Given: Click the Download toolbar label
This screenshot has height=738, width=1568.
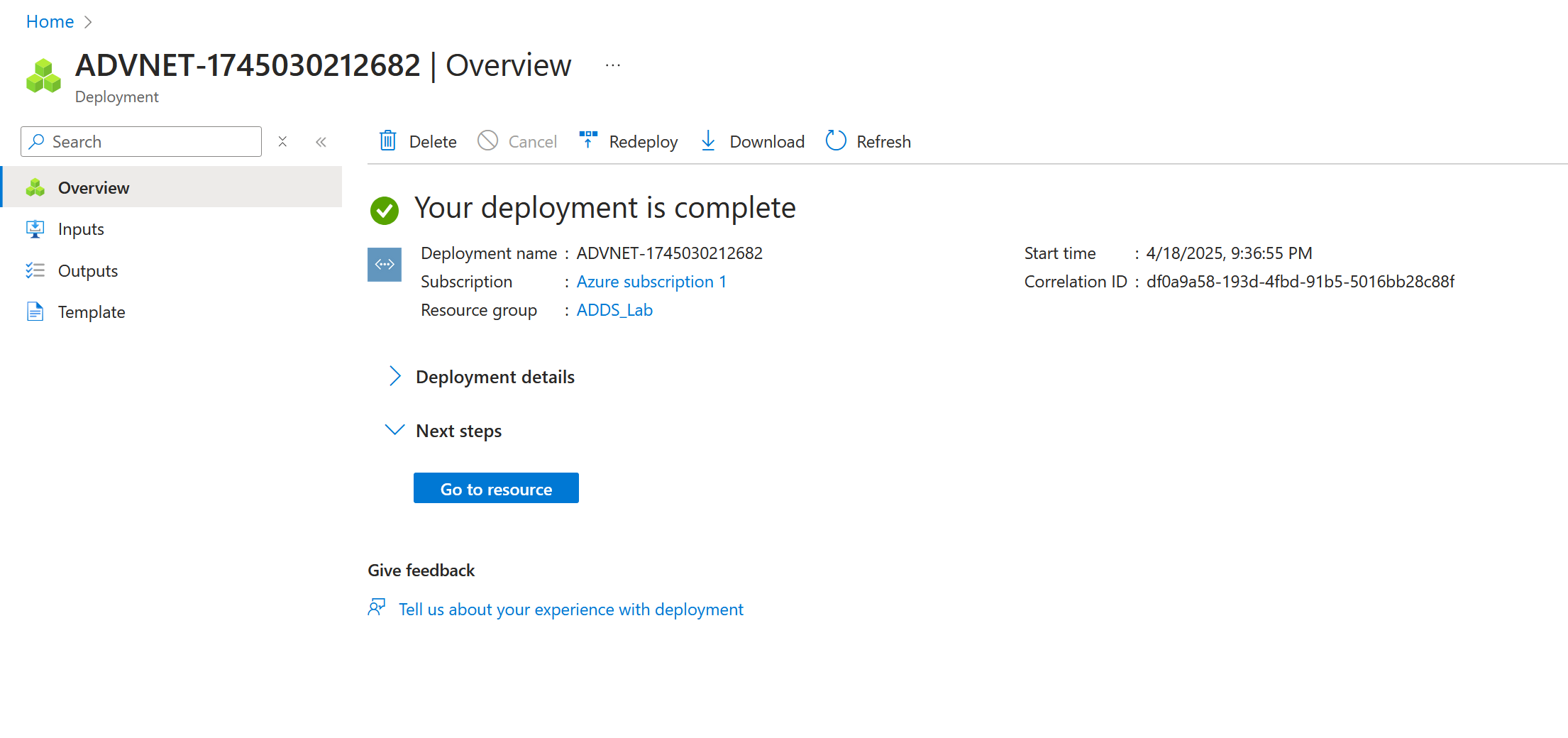Looking at the screenshot, I should (767, 142).
